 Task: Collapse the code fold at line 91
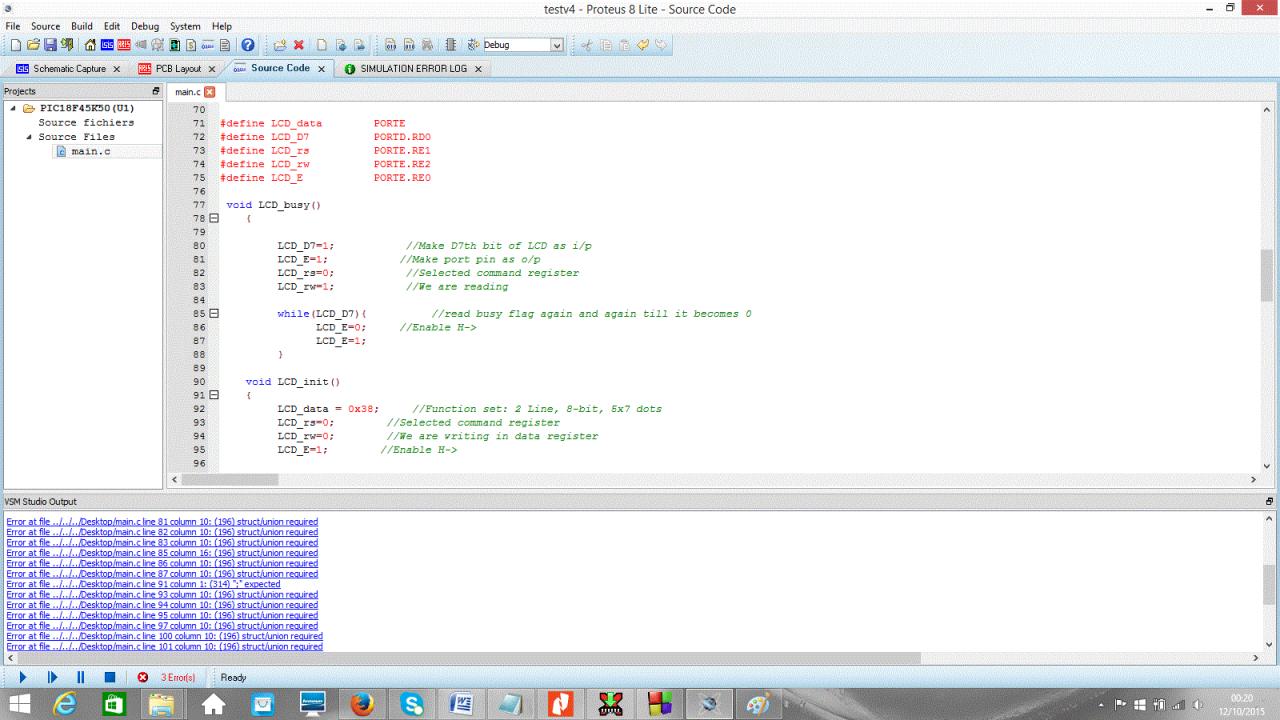point(213,395)
